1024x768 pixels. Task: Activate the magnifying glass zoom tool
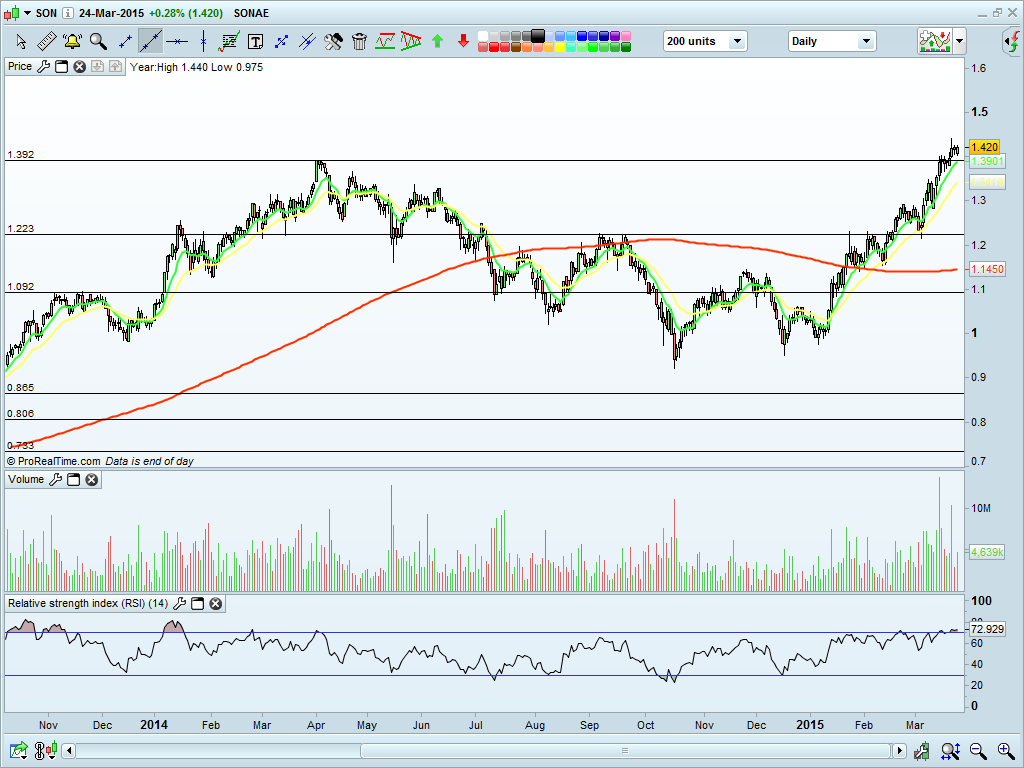pyautogui.click(x=98, y=42)
